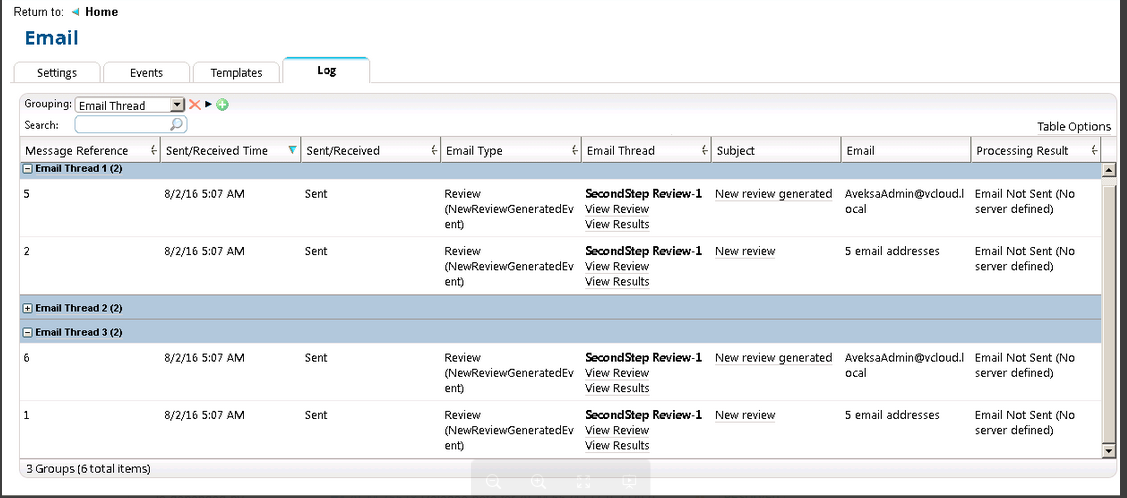Open the Grouping dropdown
This screenshot has height=498, width=1127.
point(178,105)
